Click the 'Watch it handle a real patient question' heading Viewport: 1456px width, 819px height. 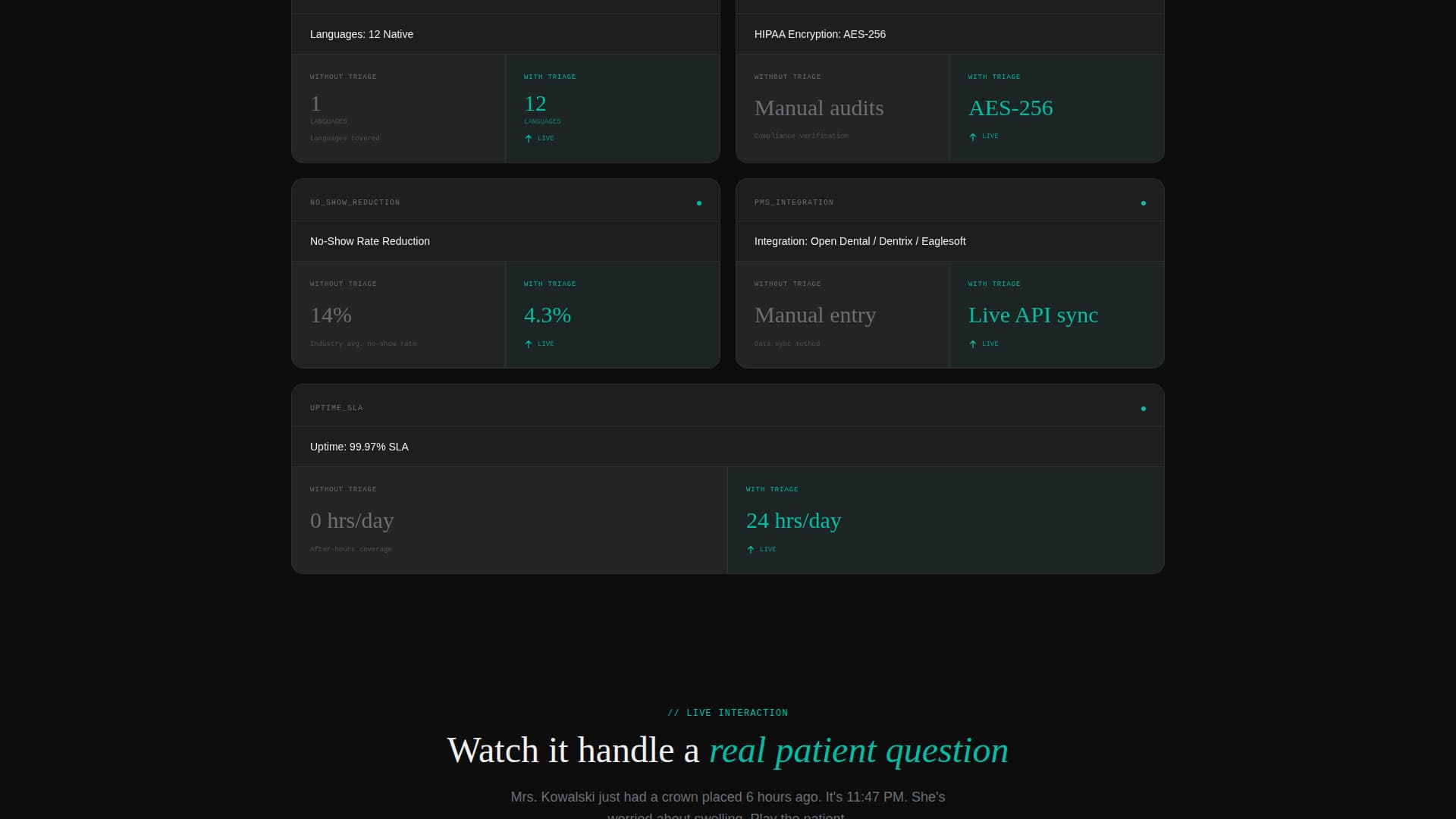(x=728, y=750)
